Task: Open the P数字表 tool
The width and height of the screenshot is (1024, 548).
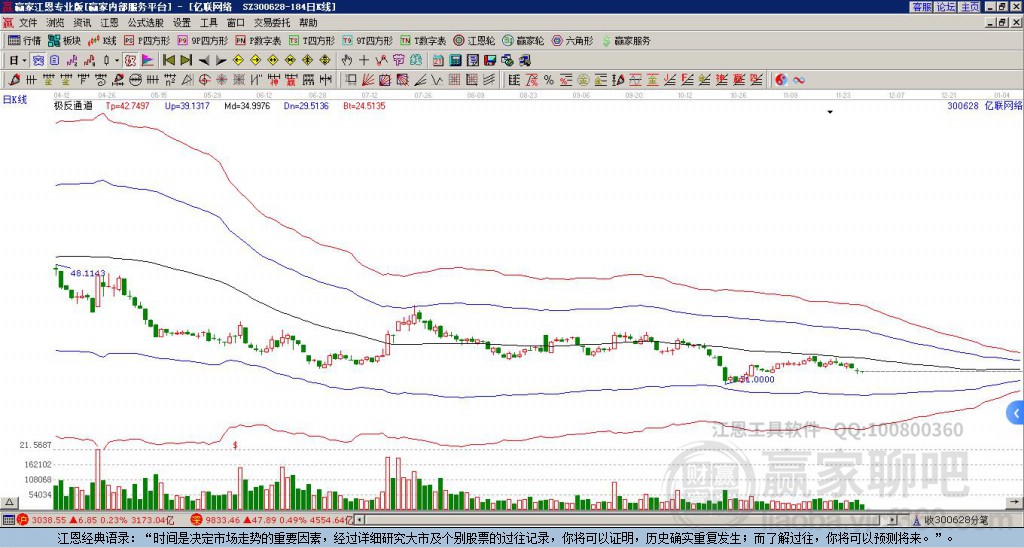Action: 258,40
